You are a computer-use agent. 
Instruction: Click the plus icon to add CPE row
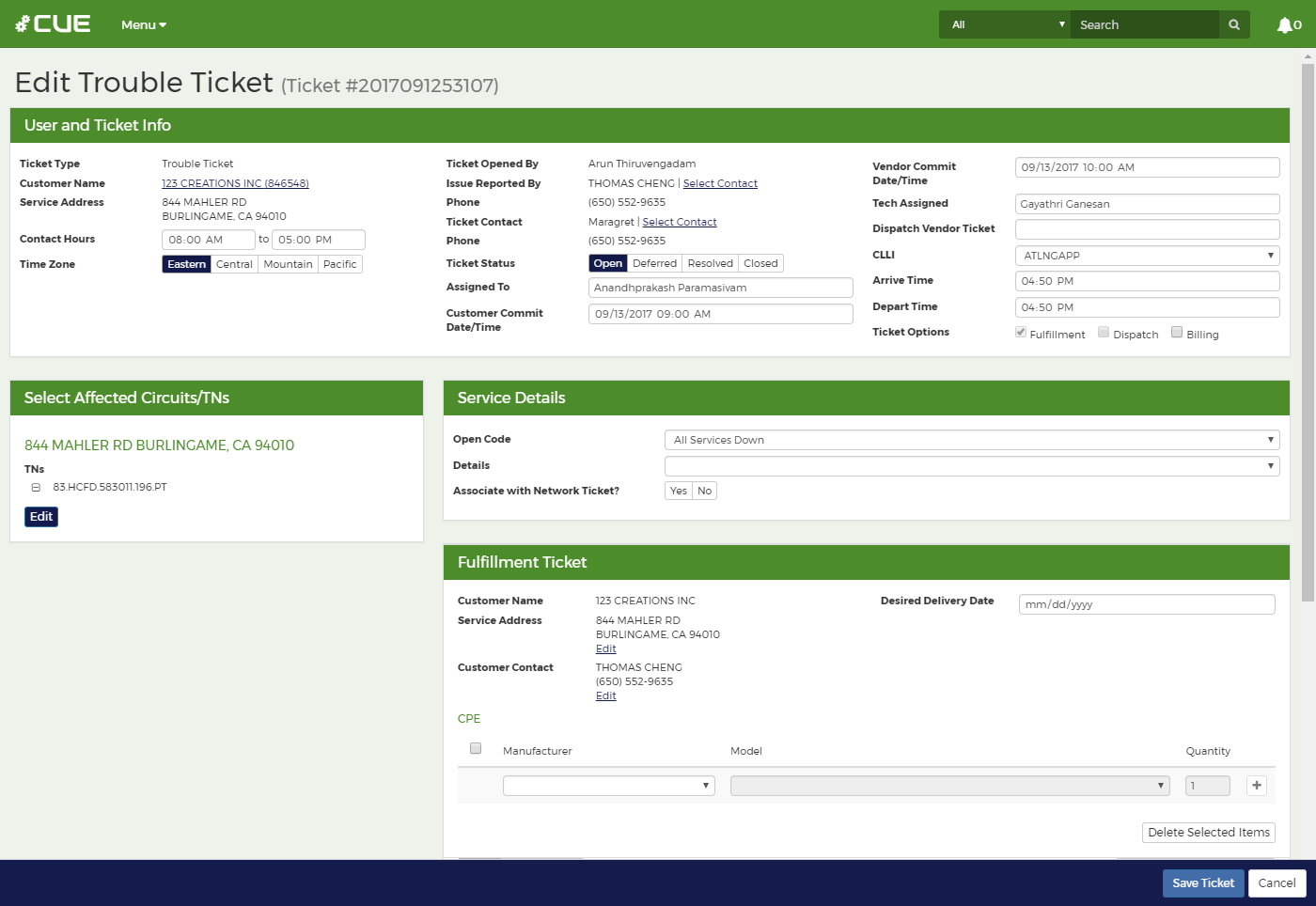pos(1256,786)
